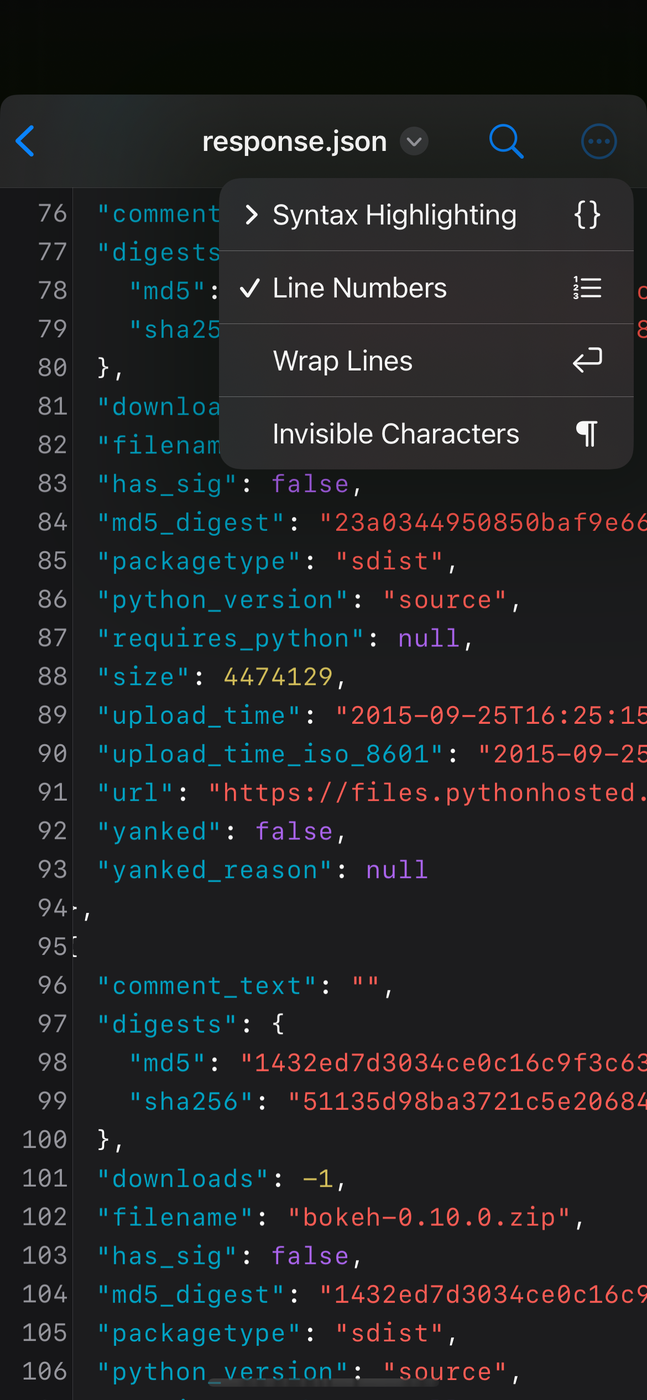This screenshot has height=1400, width=647.
Task: Enable Wrap Lines option
Action: tap(343, 361)
